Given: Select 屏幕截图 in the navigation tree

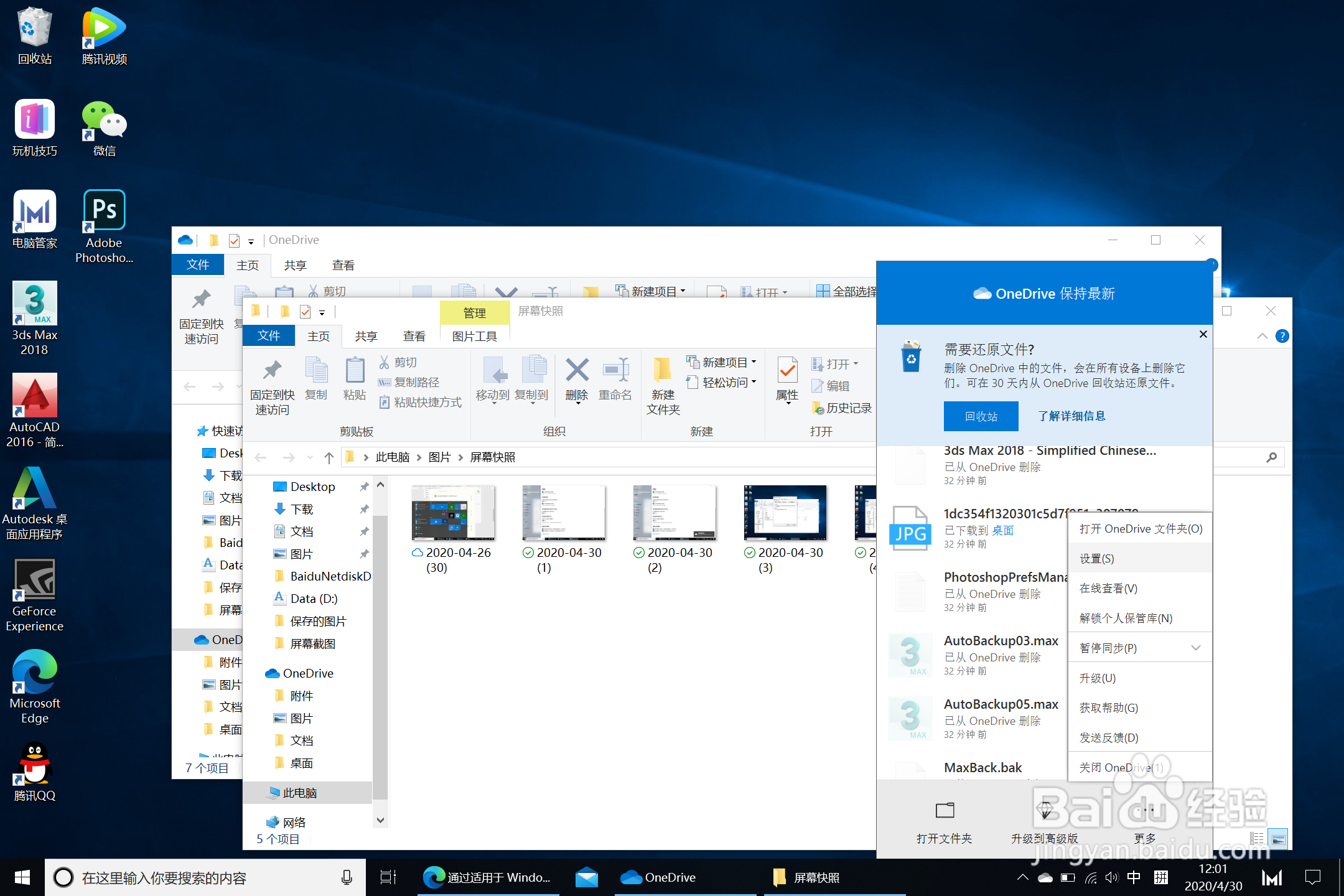Looking at the screenshot, I should (313, 644).
